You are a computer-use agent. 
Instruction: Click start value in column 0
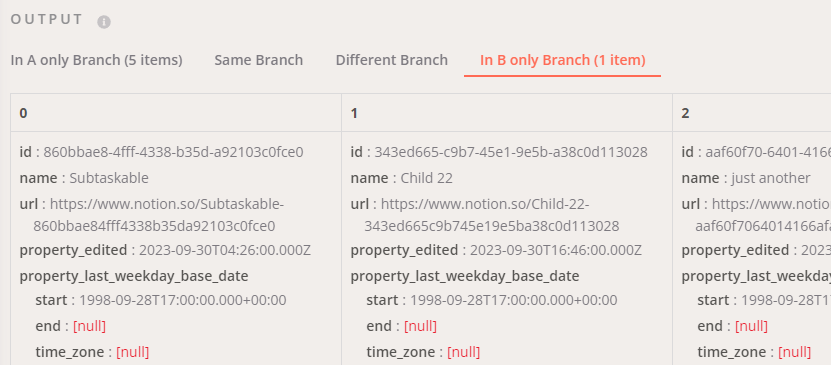point(183,300)
